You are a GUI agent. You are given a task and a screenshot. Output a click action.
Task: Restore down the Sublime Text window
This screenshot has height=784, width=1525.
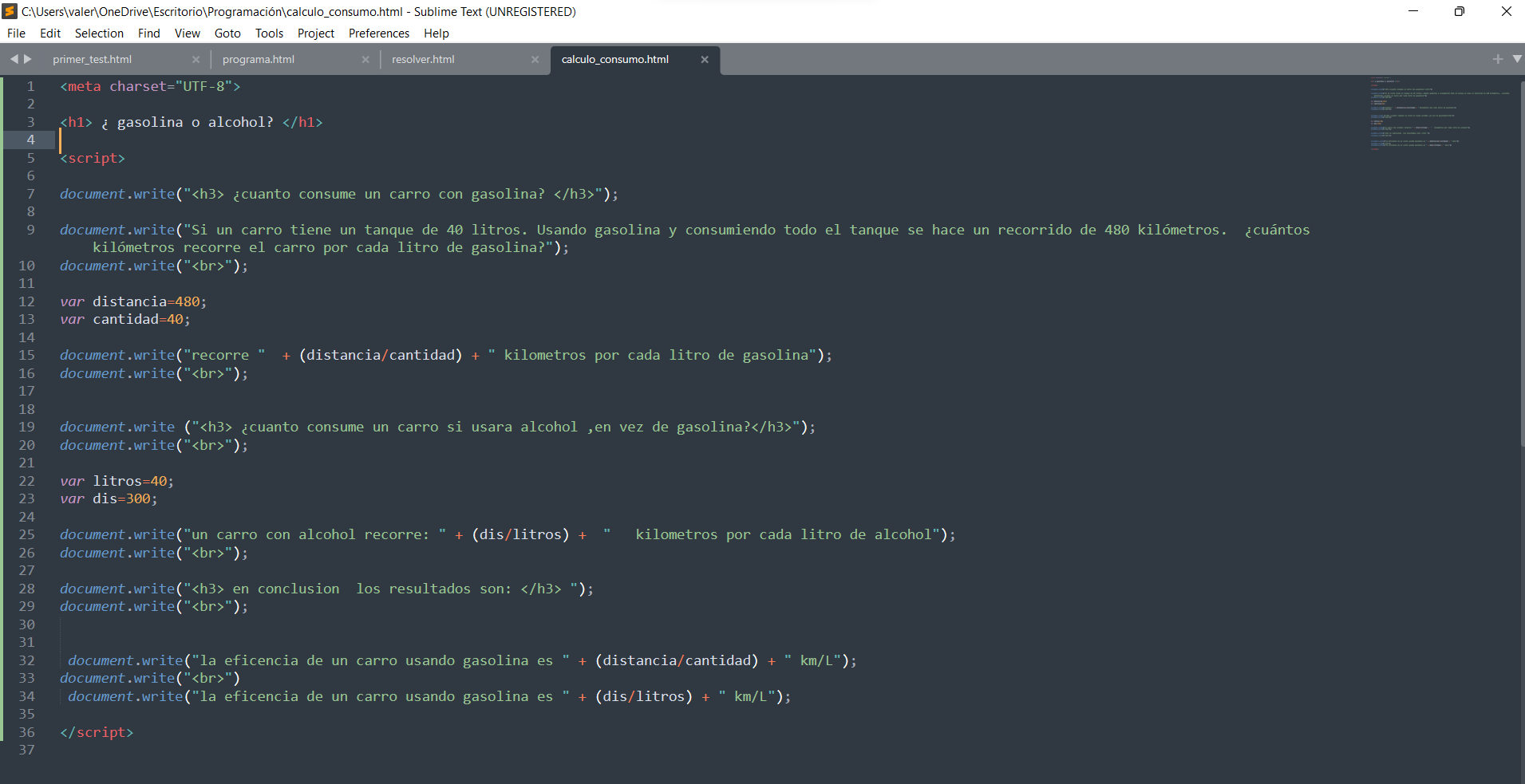click(1460, 11)
